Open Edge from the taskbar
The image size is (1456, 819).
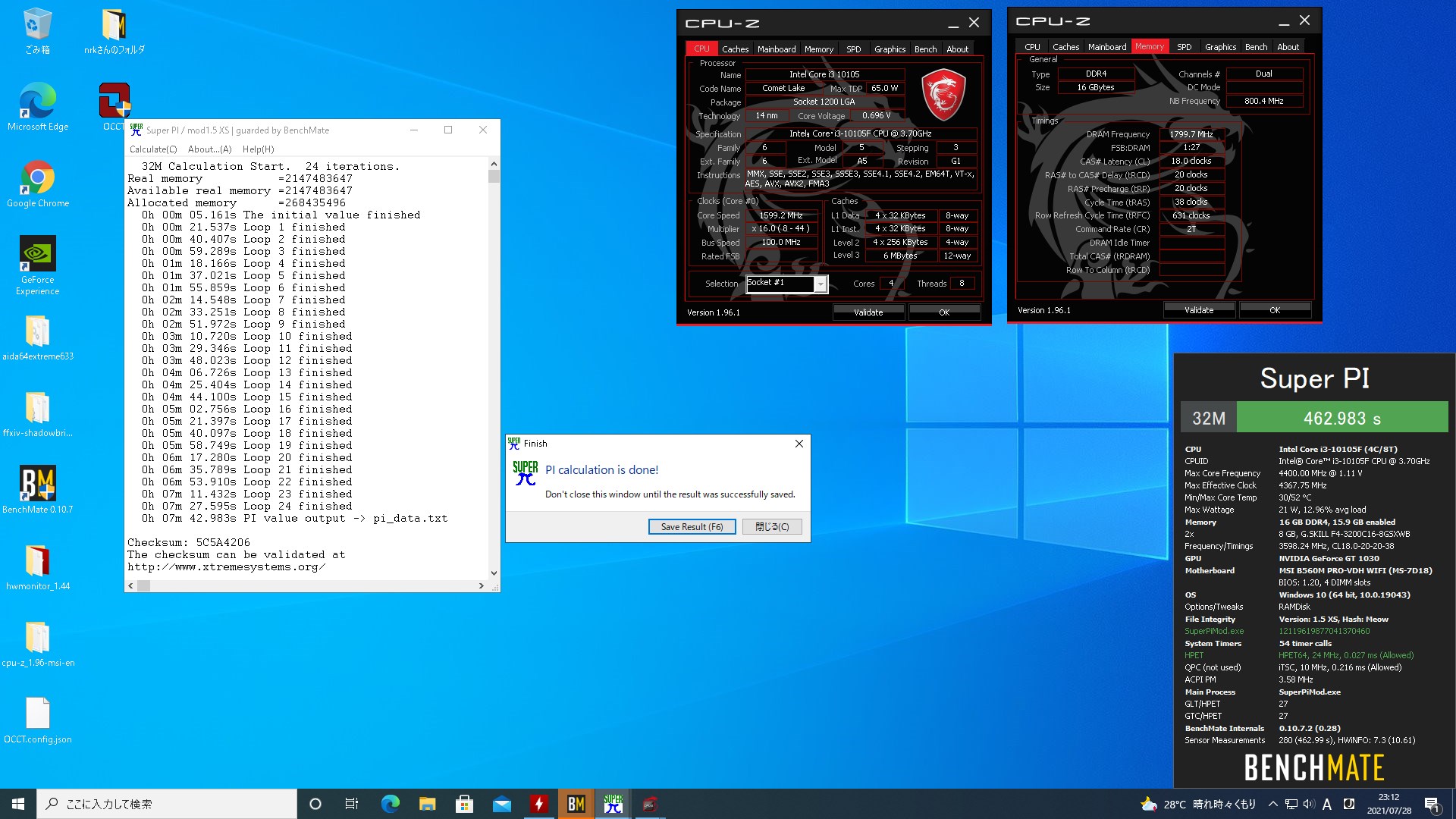tap(390, 804)
